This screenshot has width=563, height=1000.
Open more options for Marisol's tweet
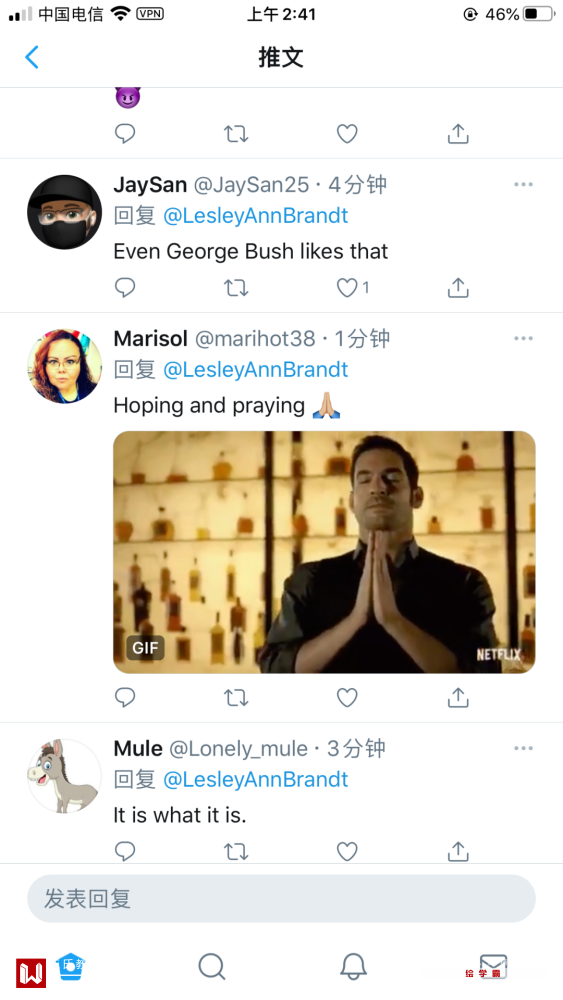(523, 338)
